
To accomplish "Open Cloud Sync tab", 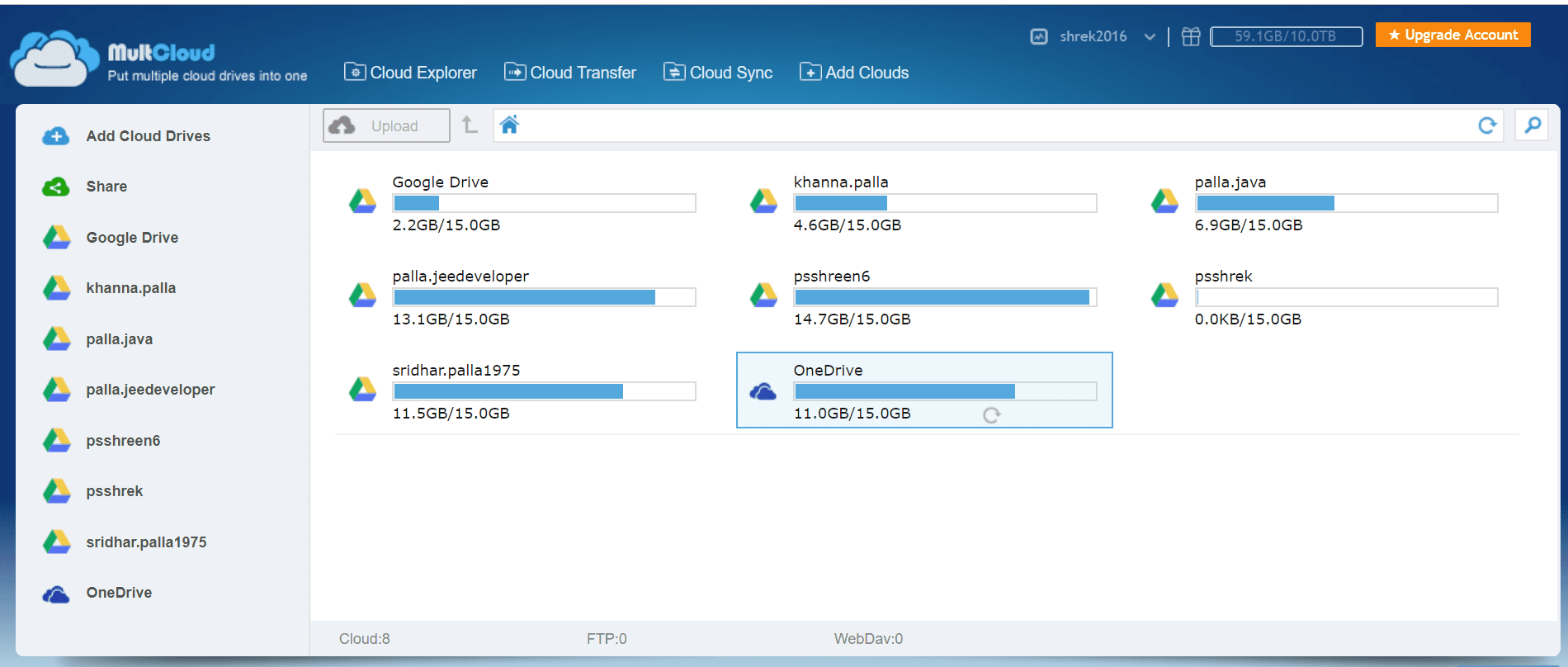I will (x=718, y=73).
